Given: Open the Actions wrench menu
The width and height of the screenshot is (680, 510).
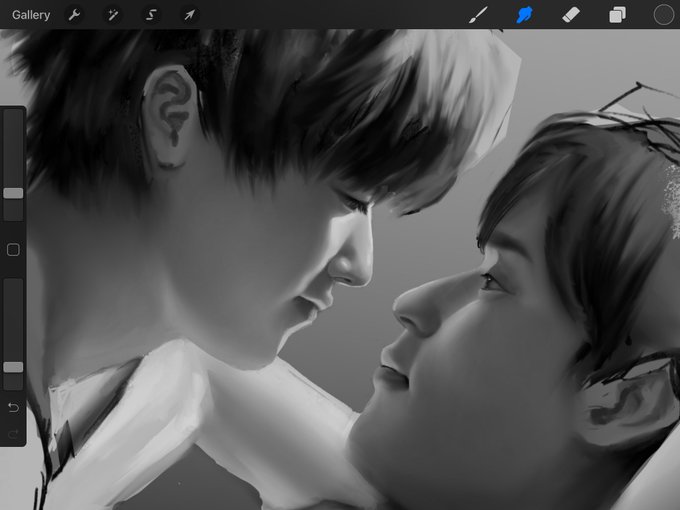Looking at the screenshot, I should click(x=74, y=15).
